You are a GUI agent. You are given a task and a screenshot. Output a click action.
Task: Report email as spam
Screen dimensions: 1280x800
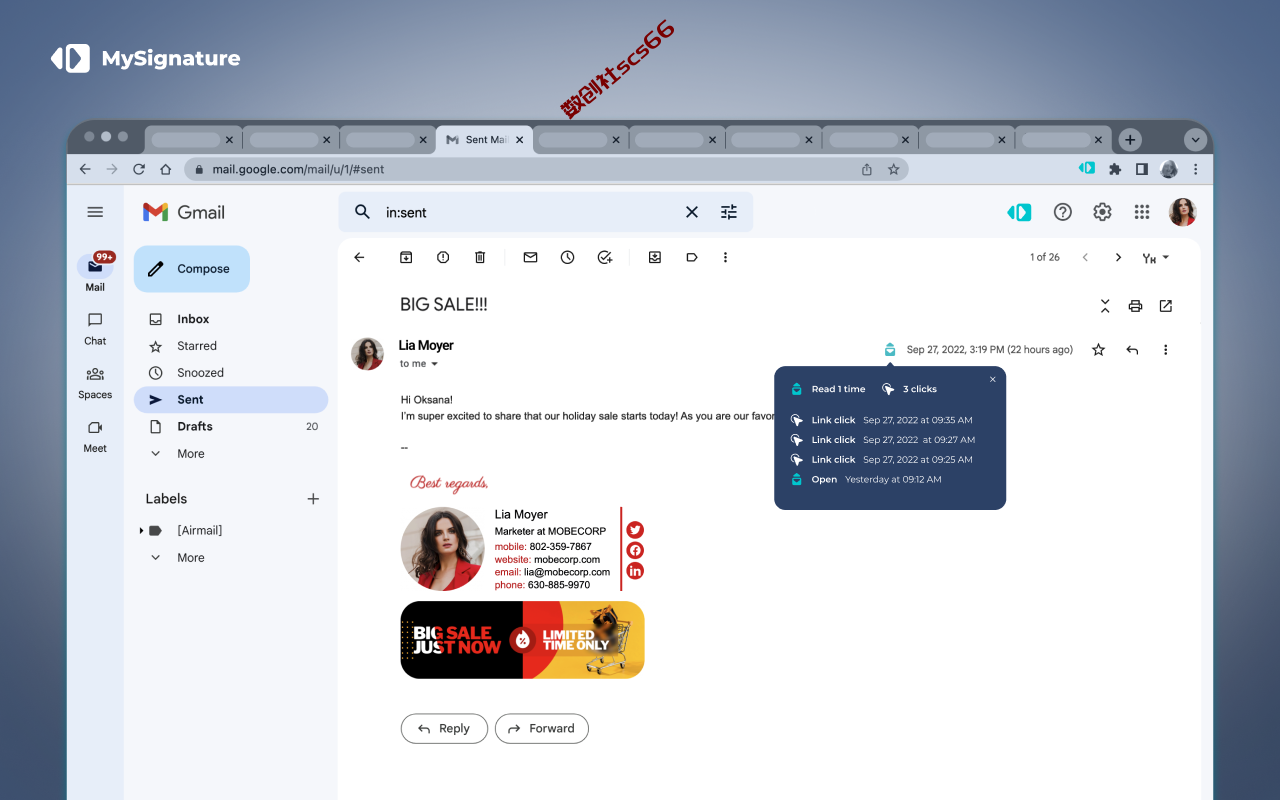pos(443,257)
